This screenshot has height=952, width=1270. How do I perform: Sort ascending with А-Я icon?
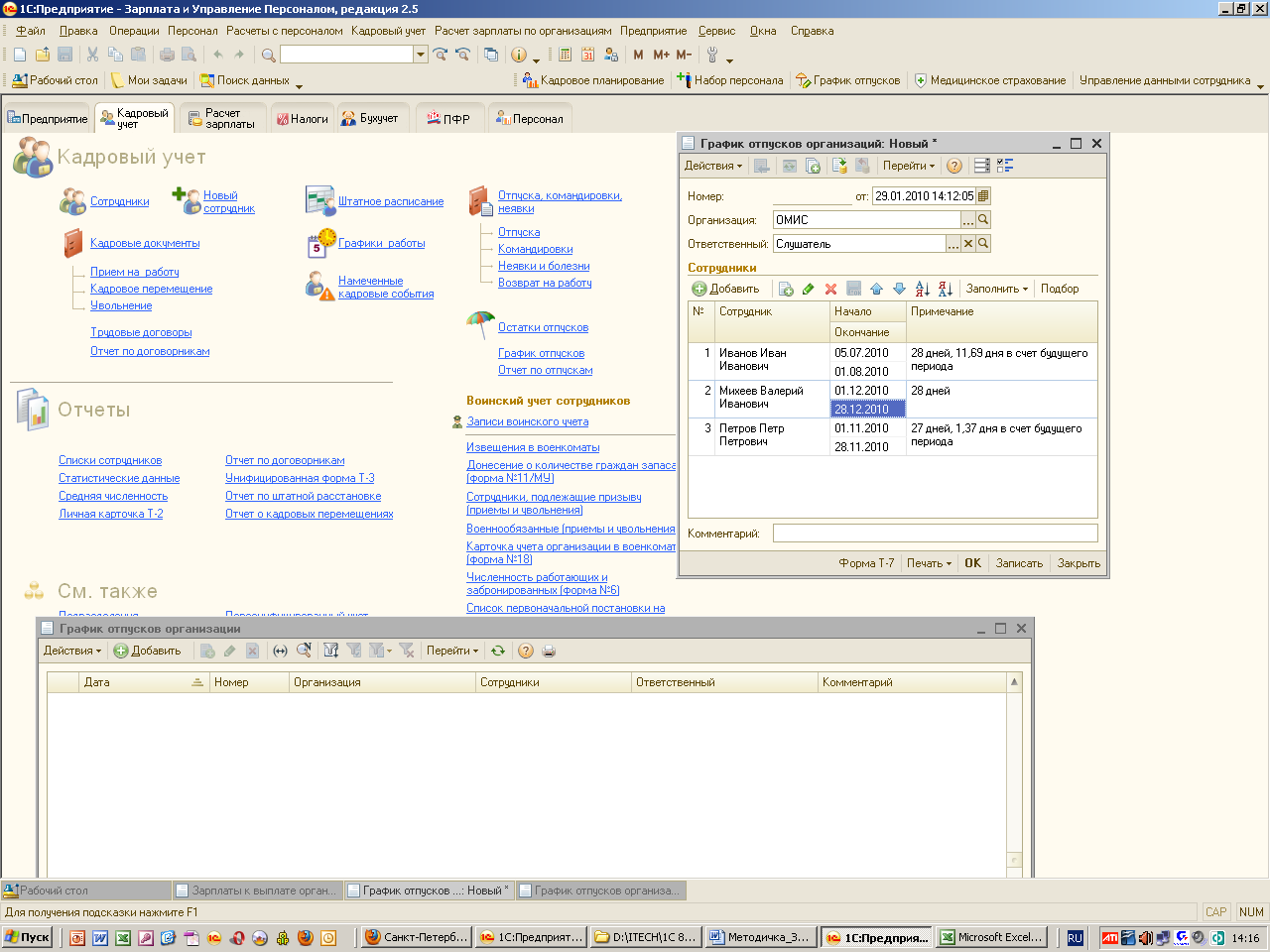point(923,289)
